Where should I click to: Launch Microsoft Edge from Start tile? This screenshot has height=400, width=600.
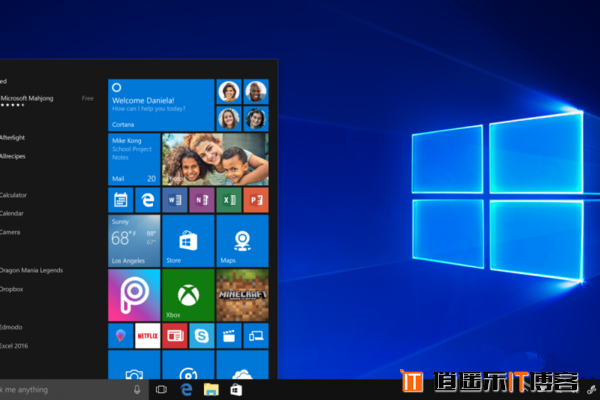[x=148, y=200]
